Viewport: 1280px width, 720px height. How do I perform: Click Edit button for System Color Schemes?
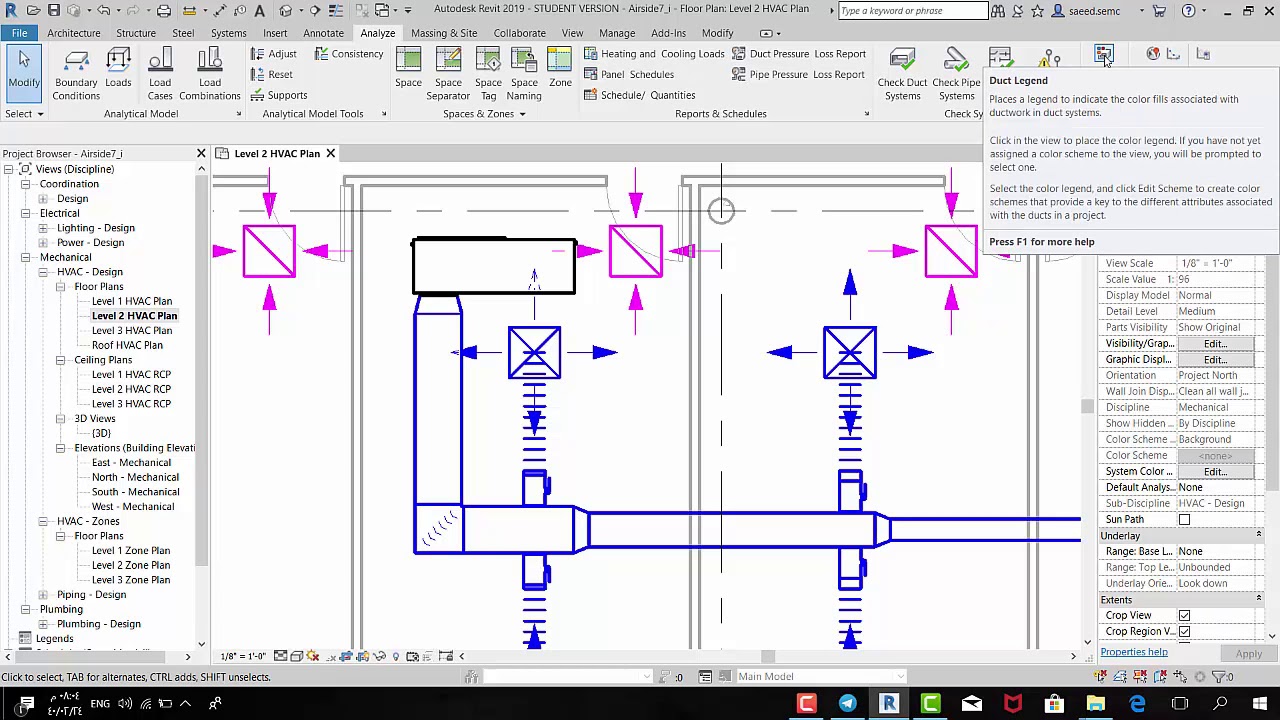point(1215,472)
